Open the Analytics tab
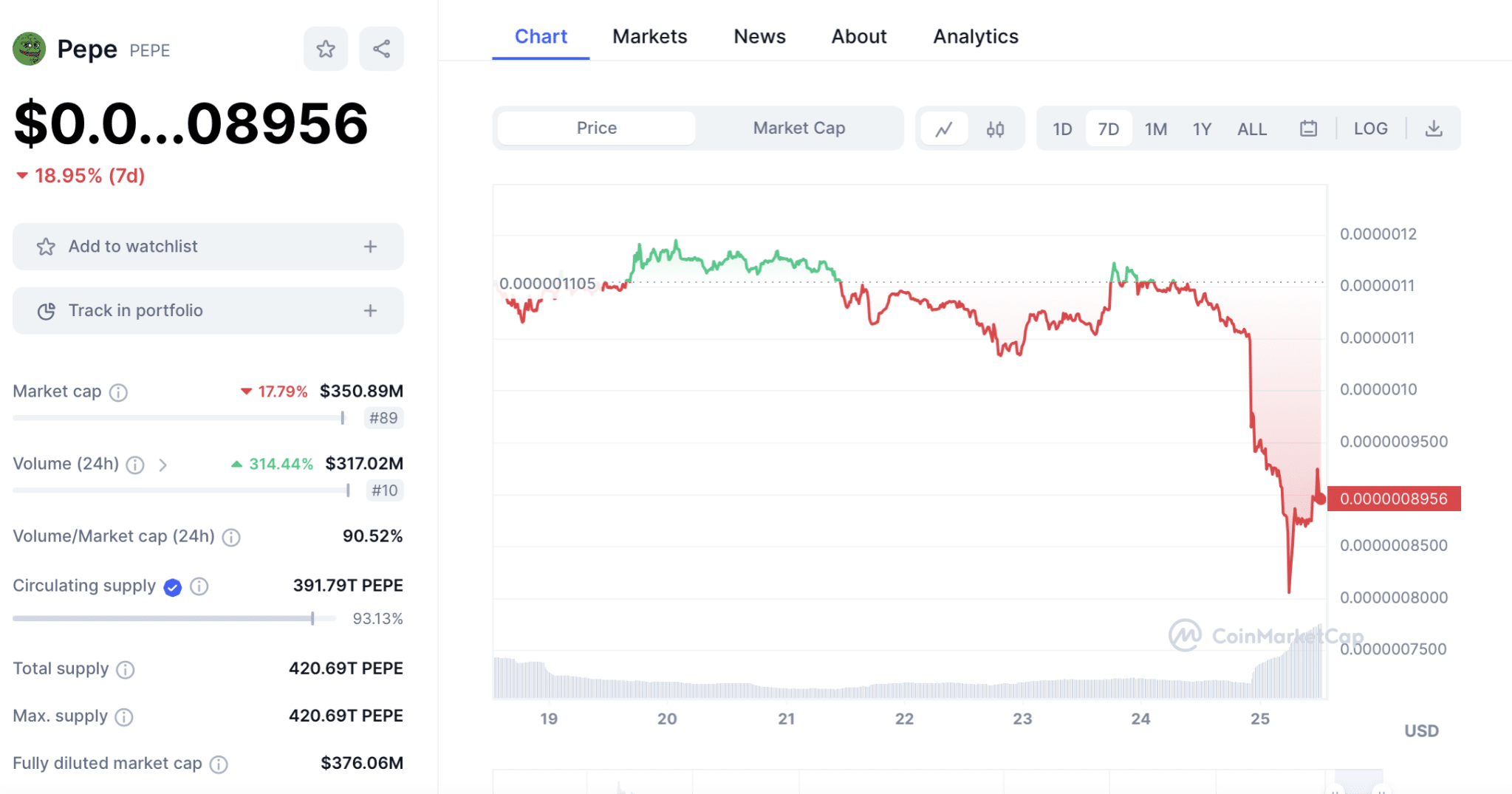Viewport: 1512px width, 794px height. [976, 36]
